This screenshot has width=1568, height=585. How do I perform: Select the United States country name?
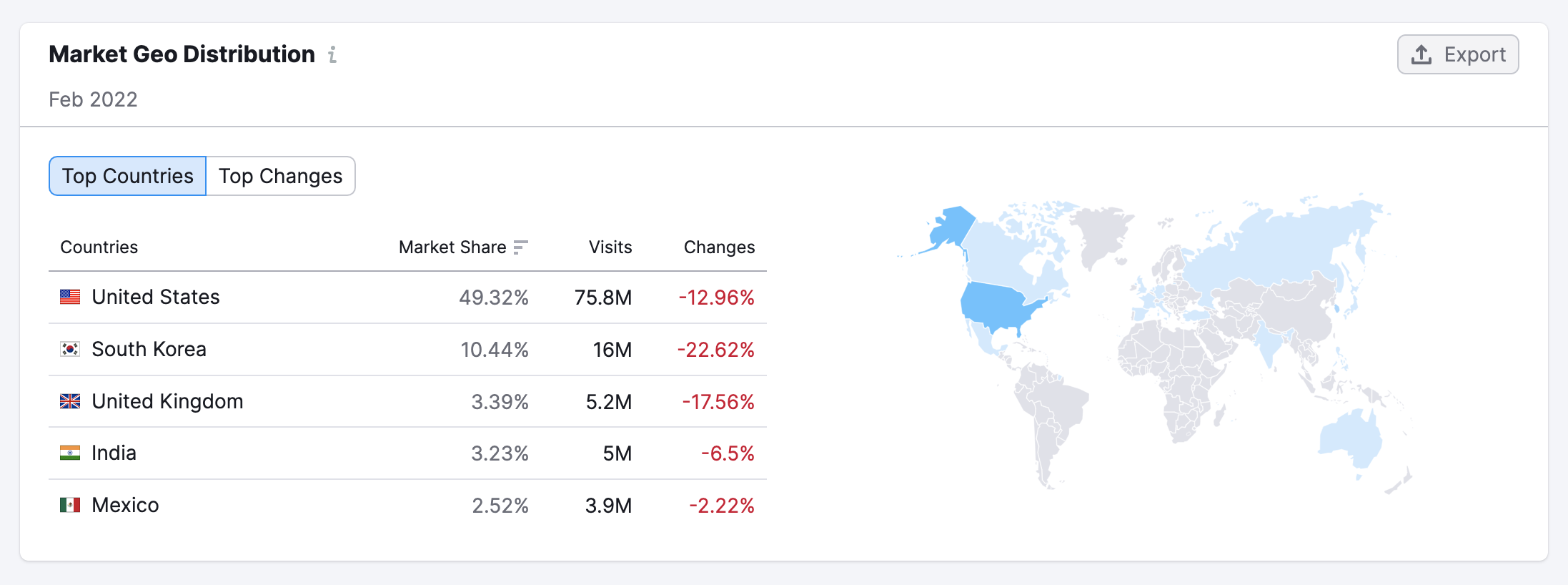156,297
